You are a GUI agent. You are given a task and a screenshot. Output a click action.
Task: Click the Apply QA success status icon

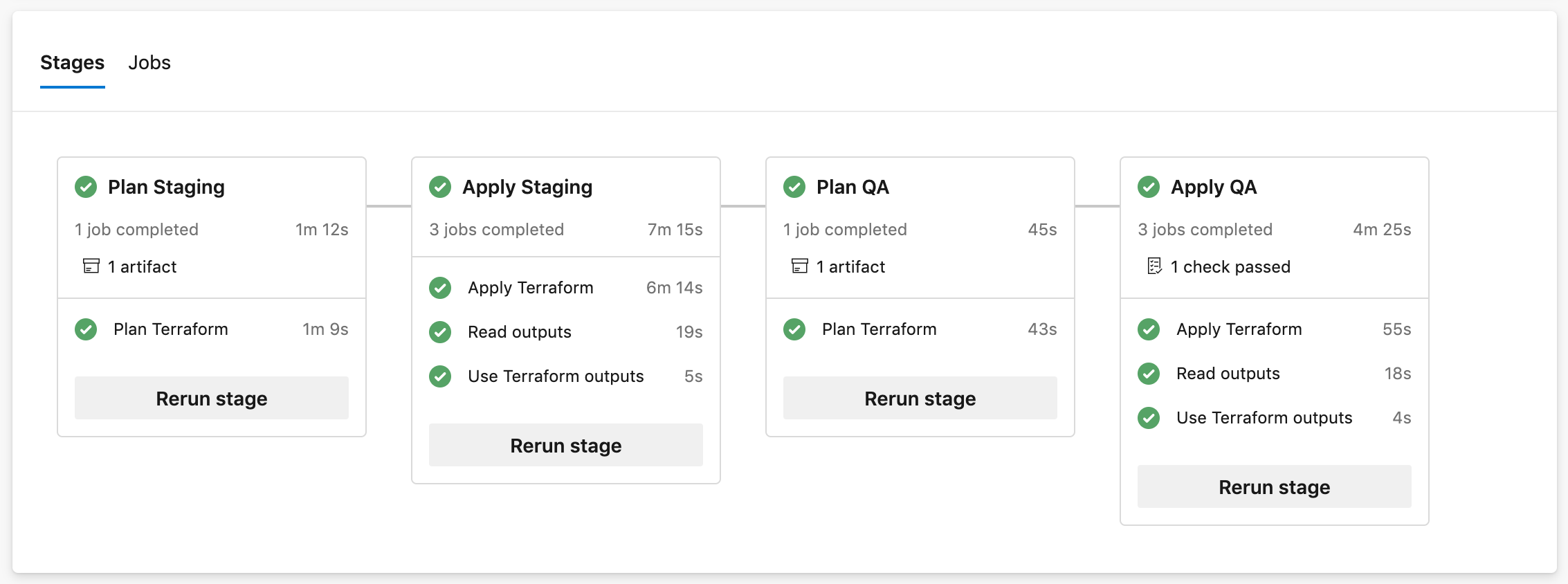pyautogui.click(x=1149, y=187)
